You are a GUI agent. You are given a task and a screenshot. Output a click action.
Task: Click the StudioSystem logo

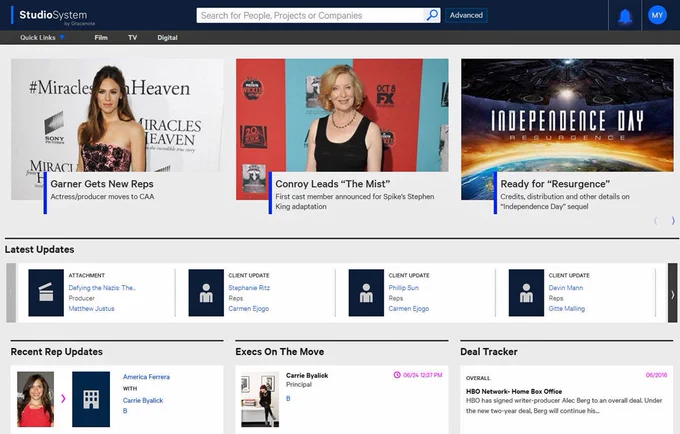[54, 16]
